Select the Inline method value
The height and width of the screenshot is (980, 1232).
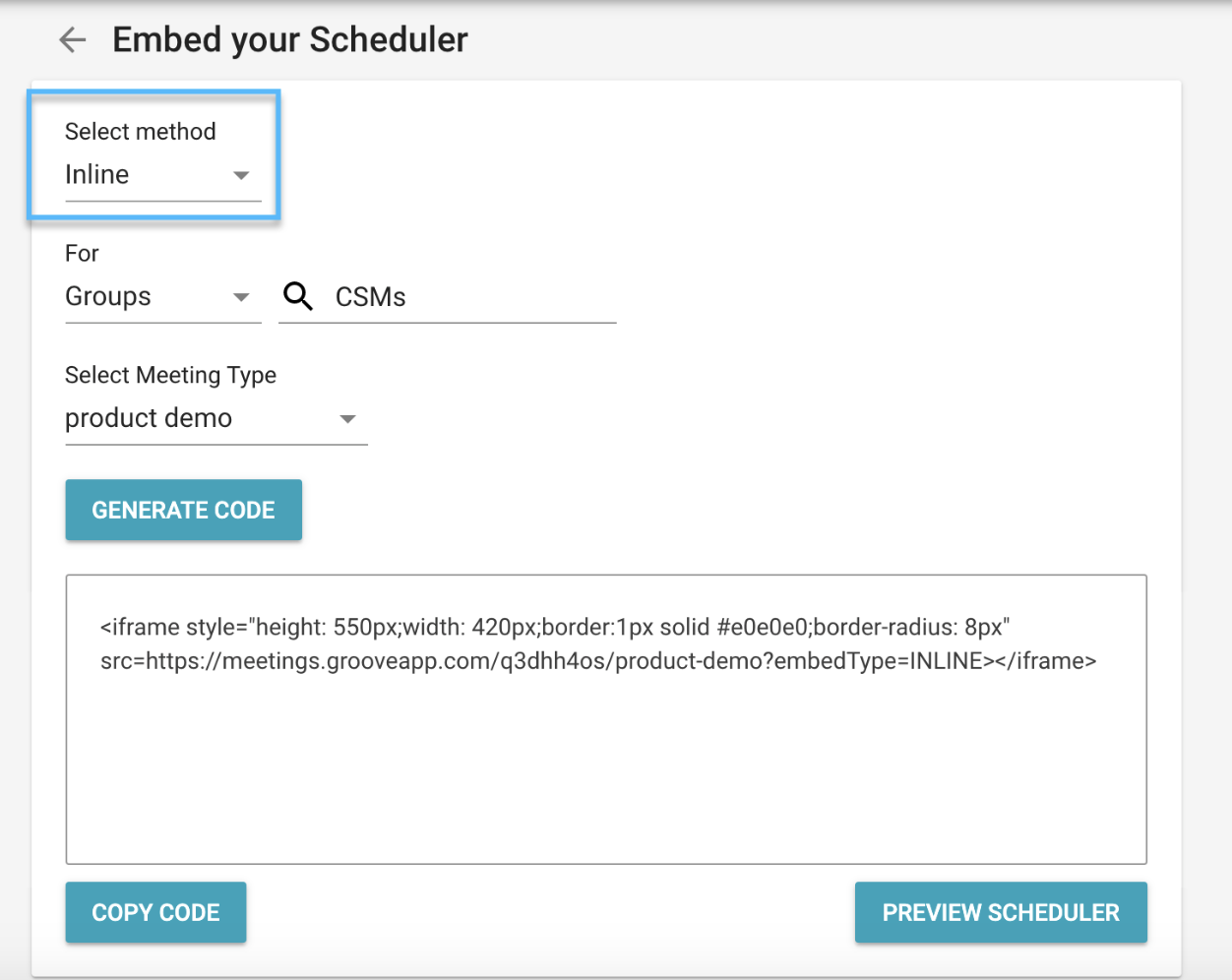97,175
